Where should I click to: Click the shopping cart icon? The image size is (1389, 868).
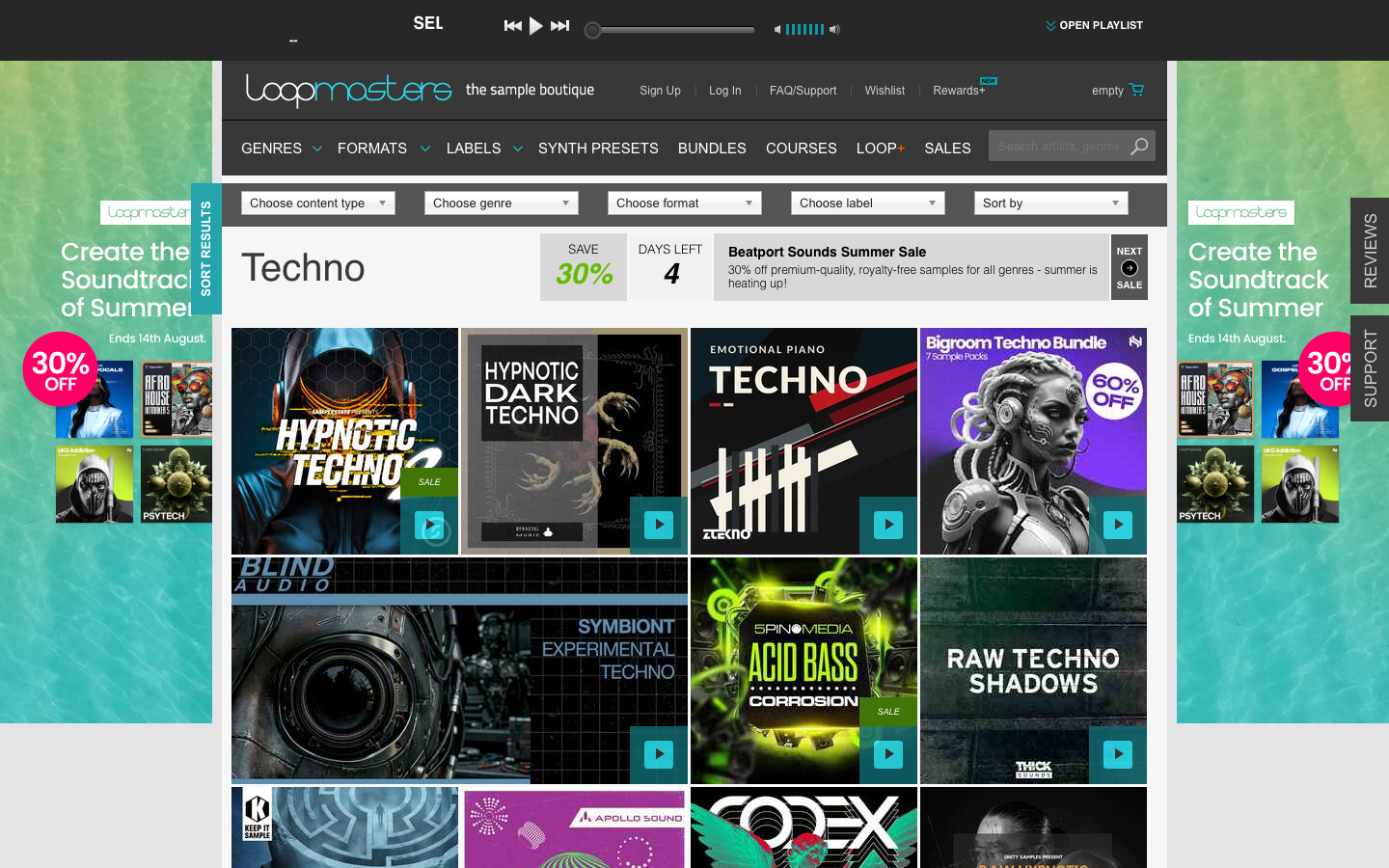(1136, 90)
